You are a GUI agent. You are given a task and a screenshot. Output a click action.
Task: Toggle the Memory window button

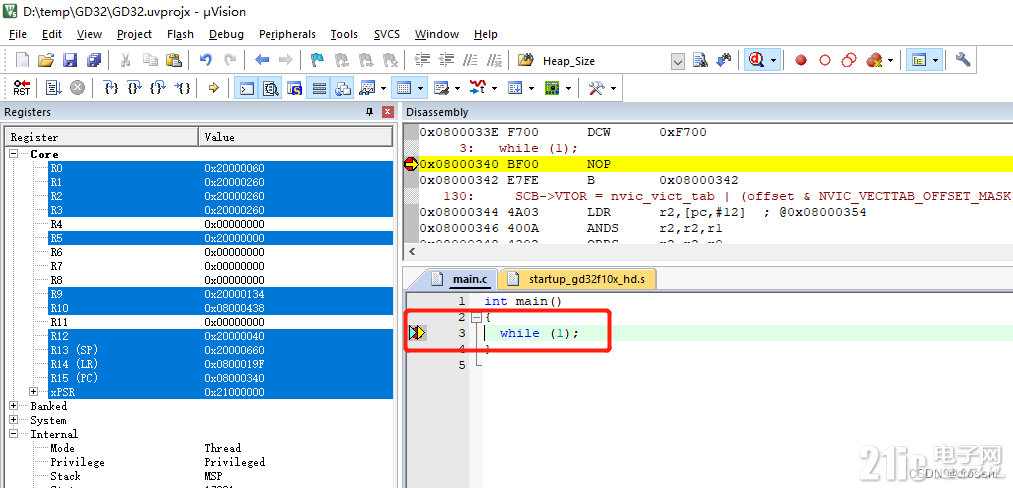(x=404, y=88)
